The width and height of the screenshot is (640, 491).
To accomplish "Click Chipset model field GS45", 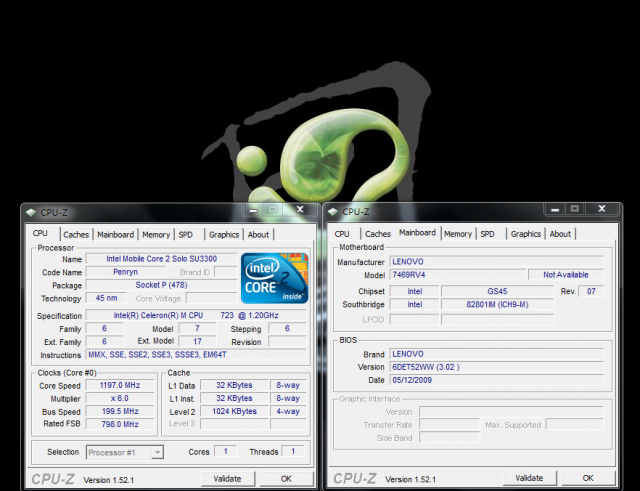I will pyautogui.click(x=497, y=291).
